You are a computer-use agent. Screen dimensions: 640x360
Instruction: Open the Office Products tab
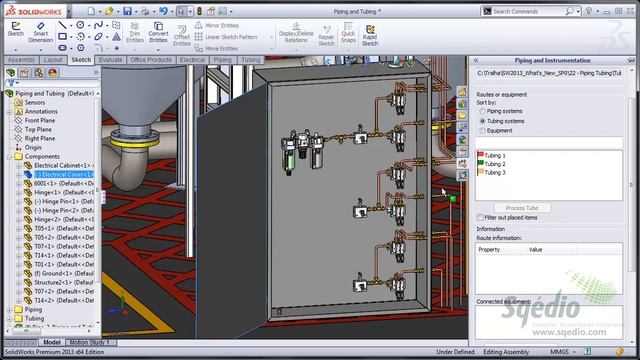pyautogui.click(x=151, y=60)
